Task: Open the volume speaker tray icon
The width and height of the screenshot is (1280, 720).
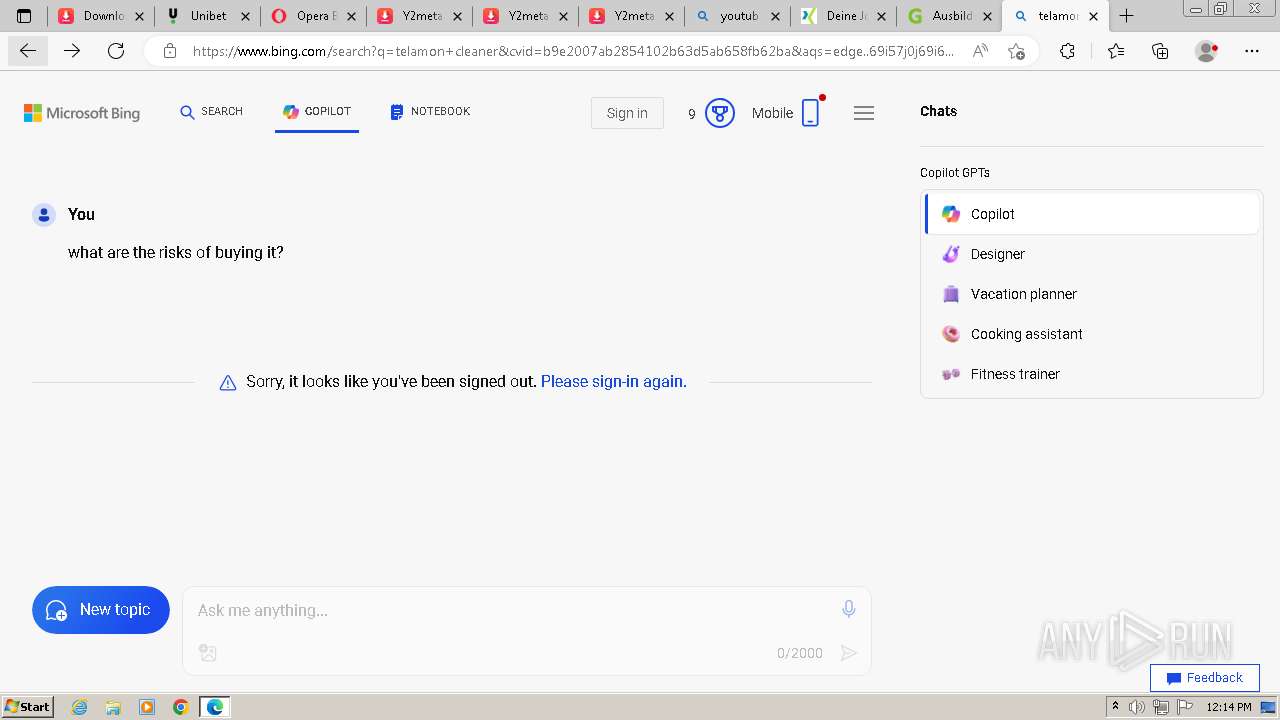Action: click(1137, 707)
